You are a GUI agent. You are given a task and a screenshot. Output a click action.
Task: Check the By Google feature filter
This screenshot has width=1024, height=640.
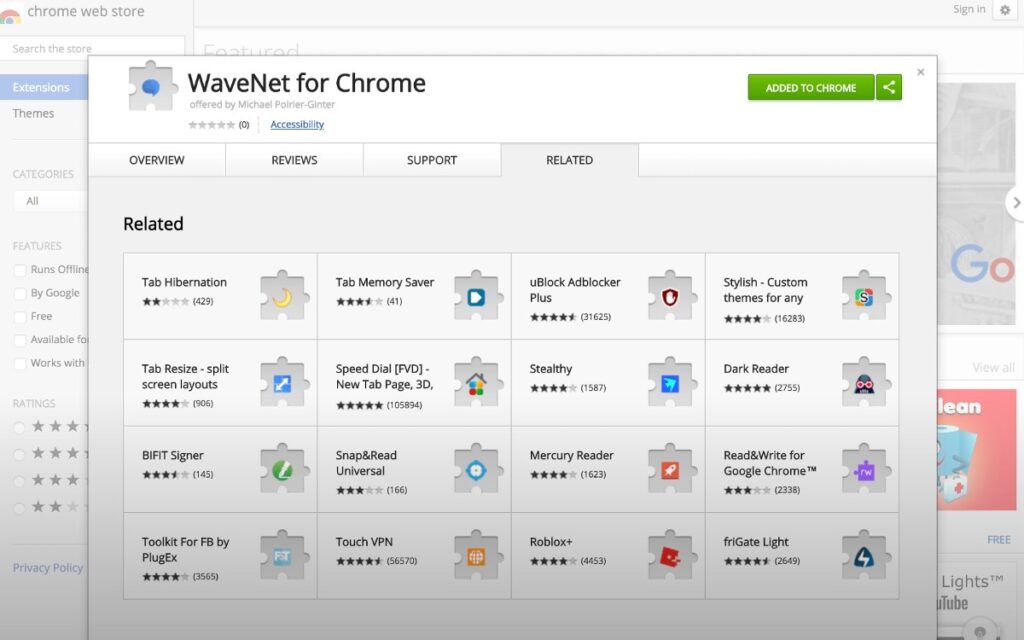20,292
